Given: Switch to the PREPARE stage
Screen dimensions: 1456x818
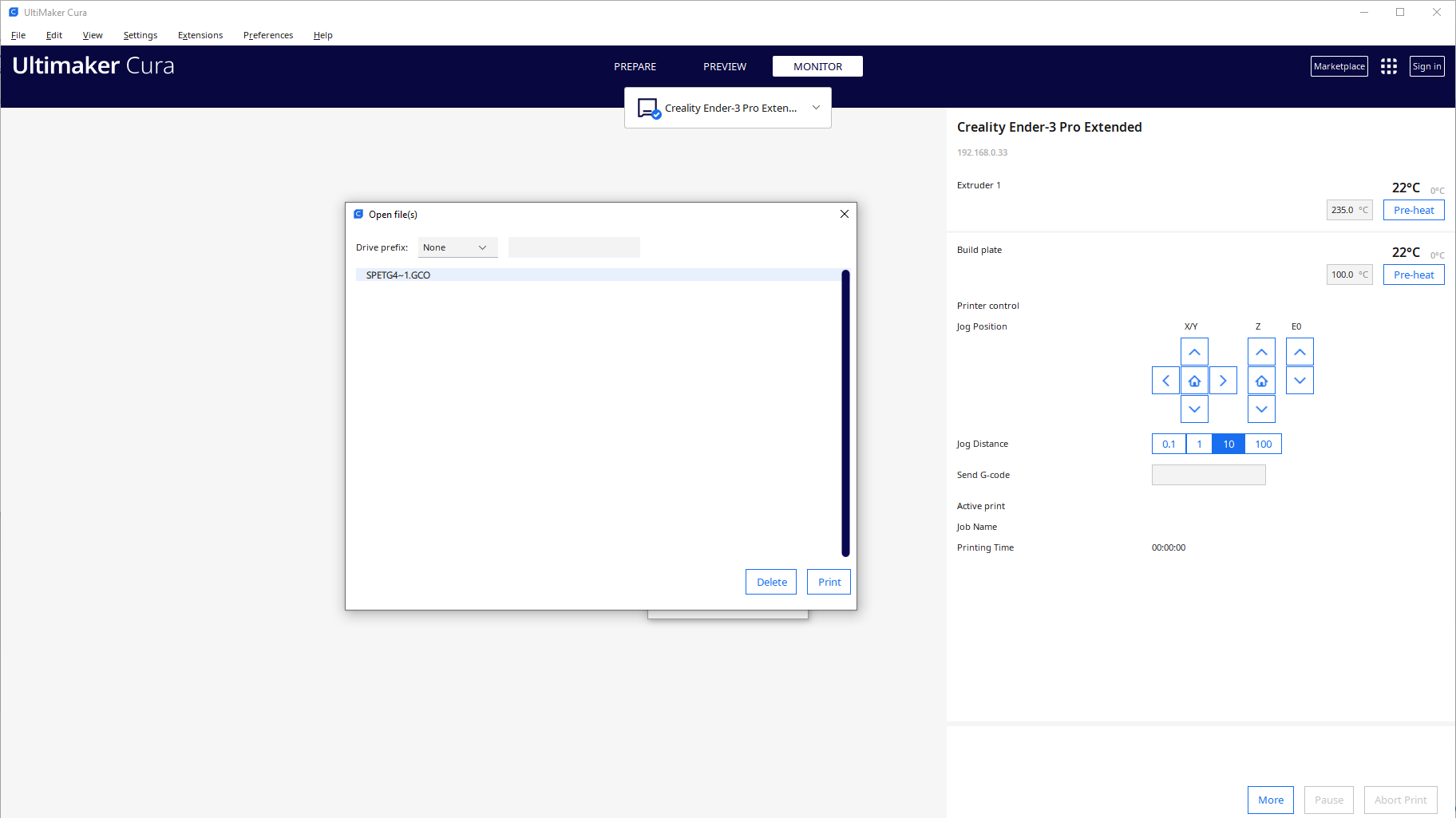Looking at the screenshot, I should tap(635, 66).
